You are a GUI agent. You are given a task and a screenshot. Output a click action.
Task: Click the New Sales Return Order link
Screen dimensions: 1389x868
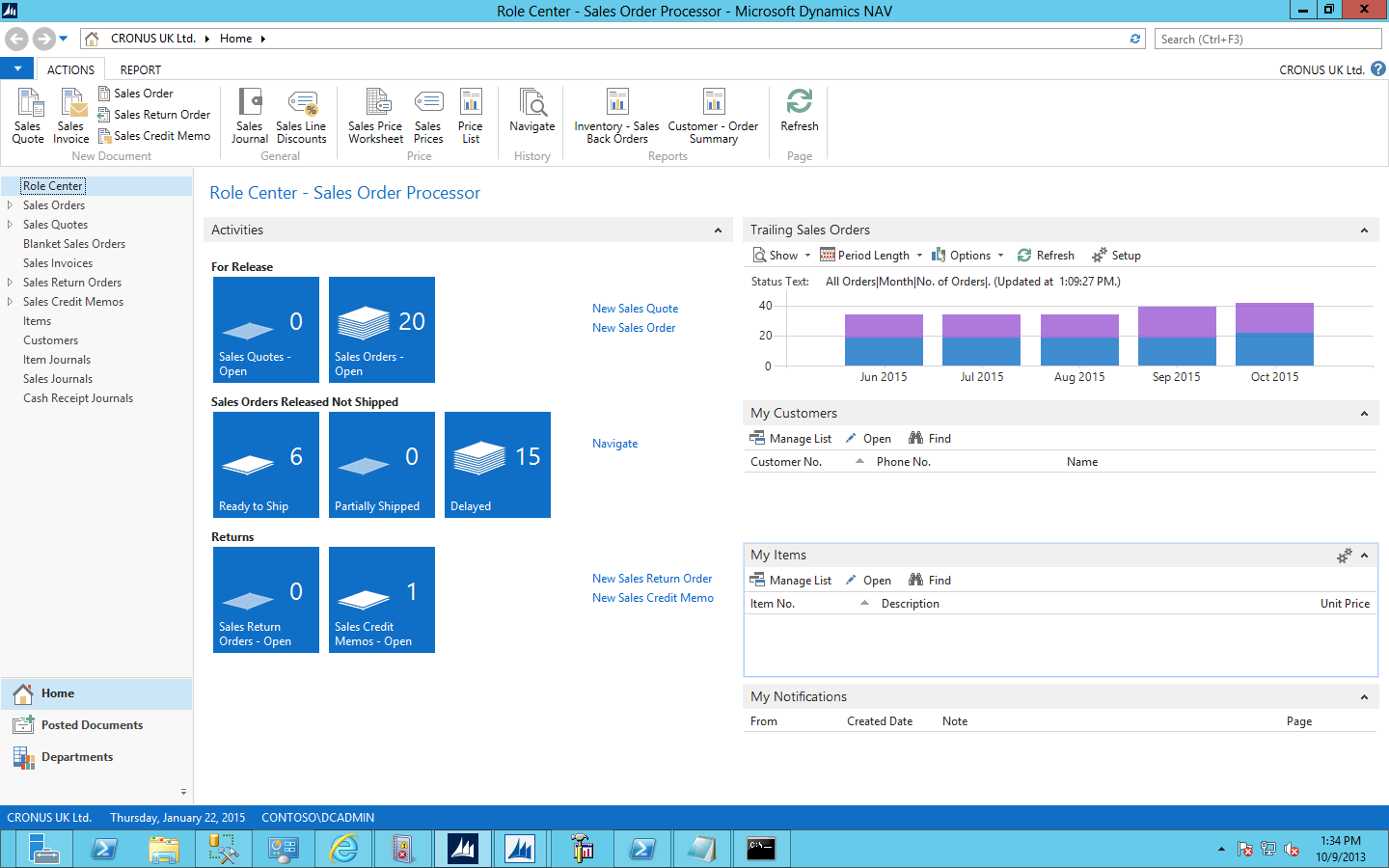point(652,579)
